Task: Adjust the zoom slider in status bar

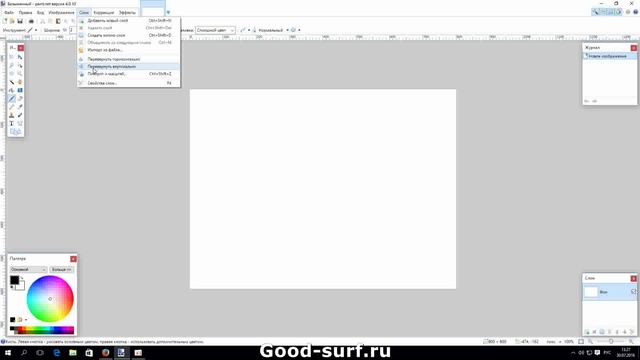Action: [611, 341]
